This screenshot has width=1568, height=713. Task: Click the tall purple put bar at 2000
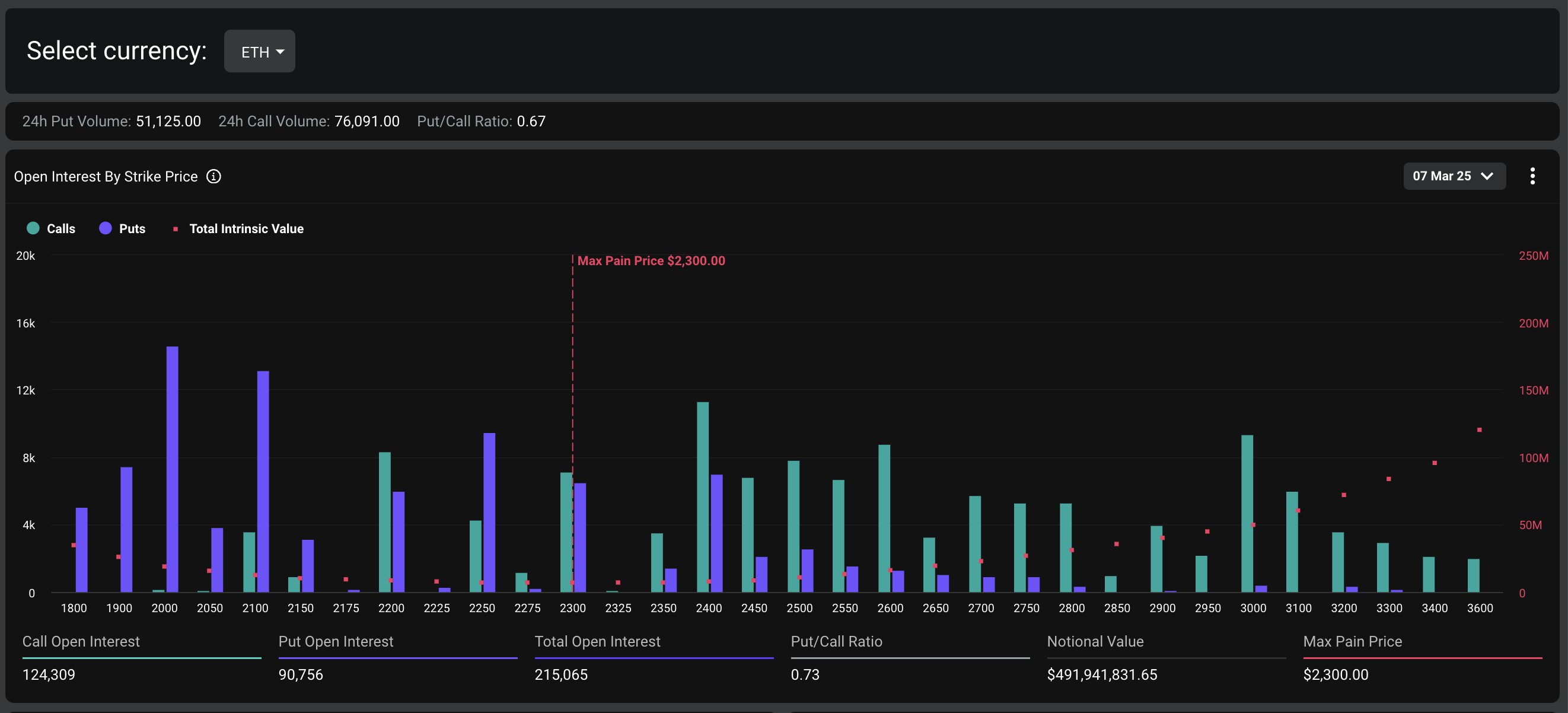pyautogui.click(x=172, y=469)
